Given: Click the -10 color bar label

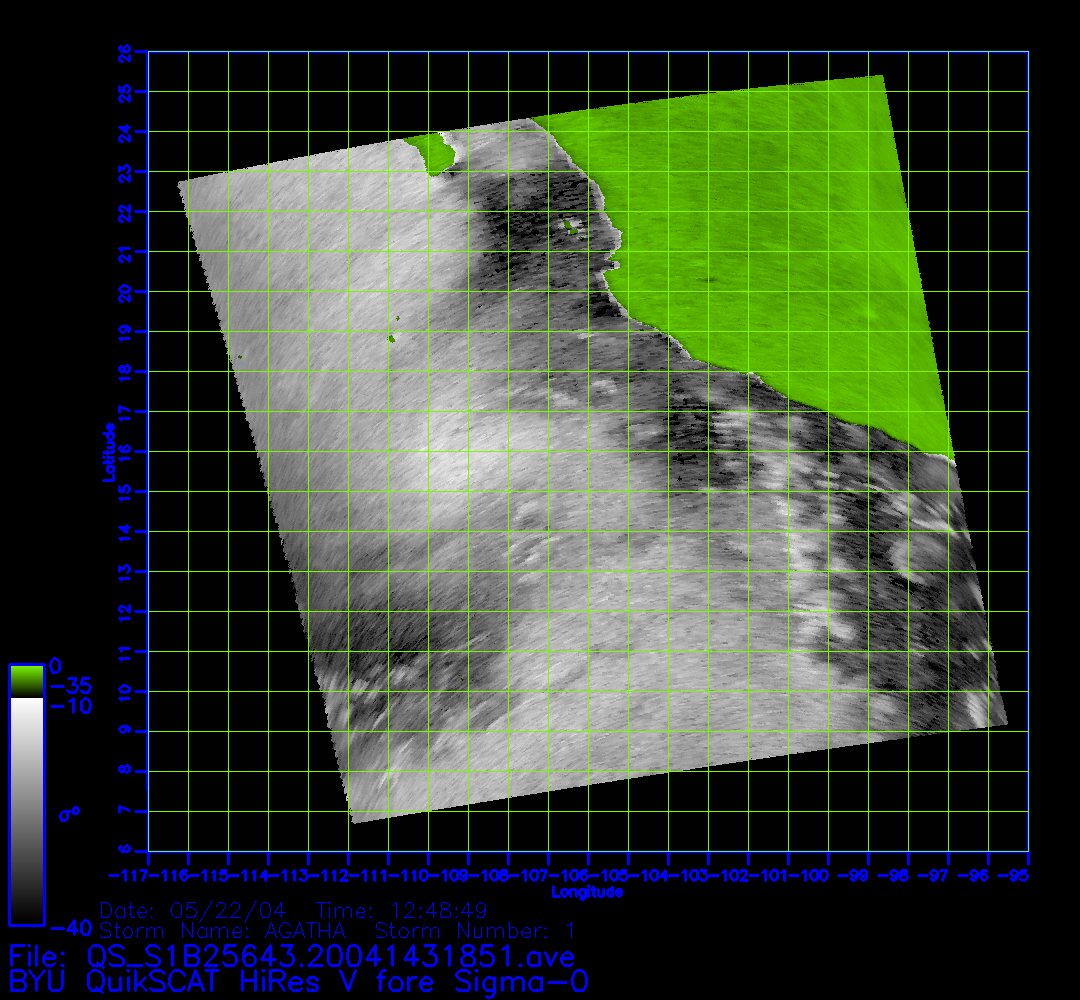Looking at the screenshot, I should [71, 707].
